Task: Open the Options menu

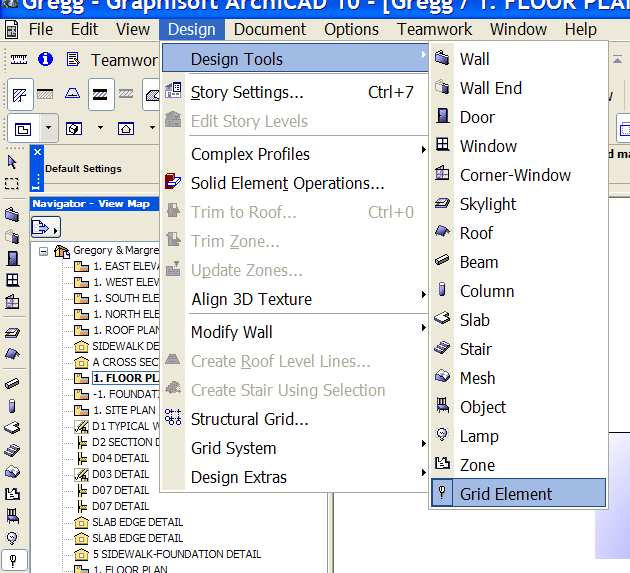Action: pos(351,29)
